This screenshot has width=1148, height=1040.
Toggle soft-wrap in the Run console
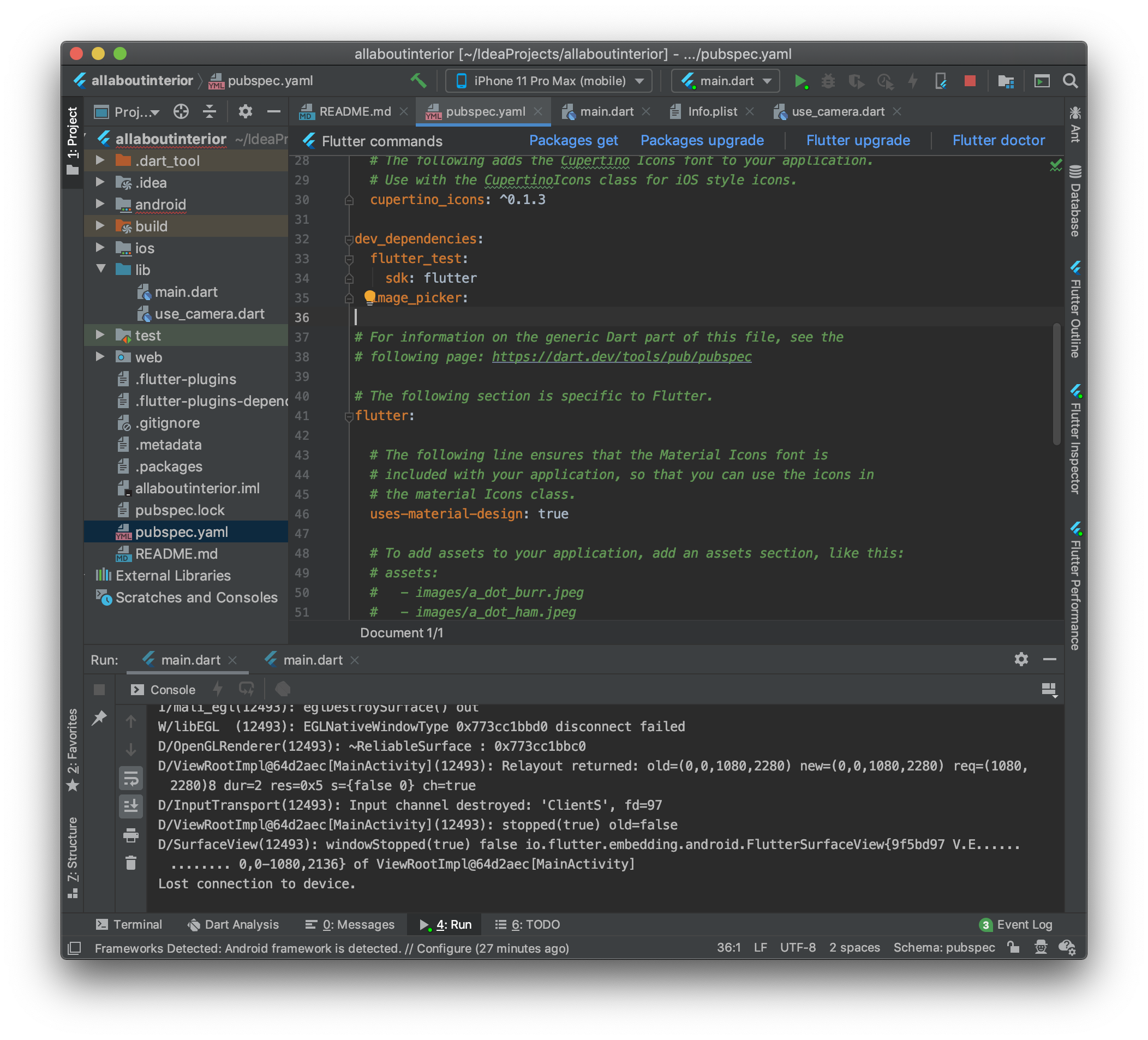pyautogui.click(x=131, y=778)
